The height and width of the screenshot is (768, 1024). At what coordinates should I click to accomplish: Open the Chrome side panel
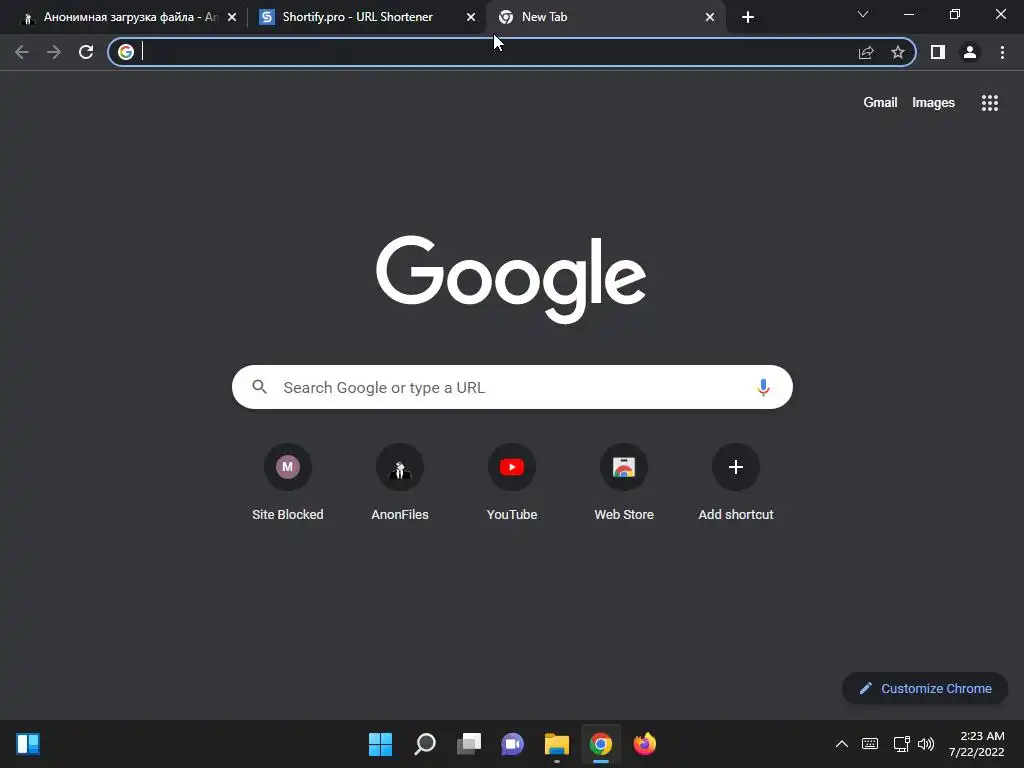coord(938,52)
